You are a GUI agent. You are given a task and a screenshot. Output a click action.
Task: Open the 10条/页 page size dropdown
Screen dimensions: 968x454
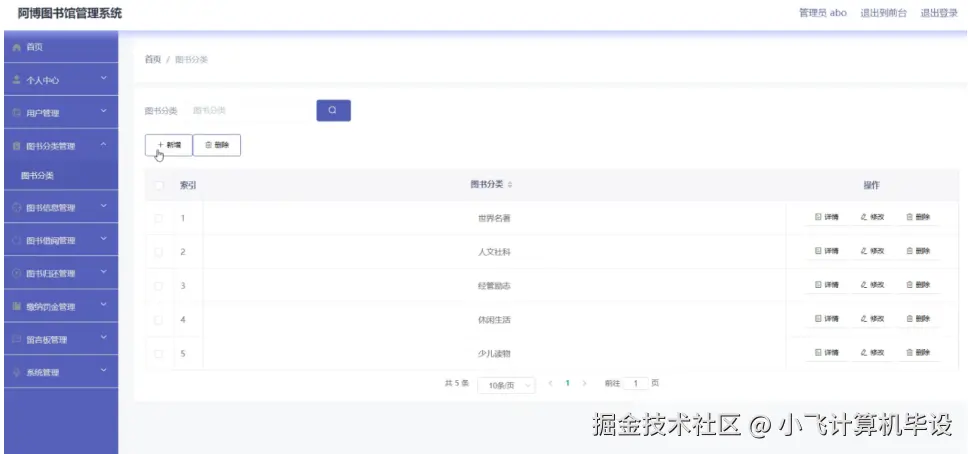[x=506, y=385]
